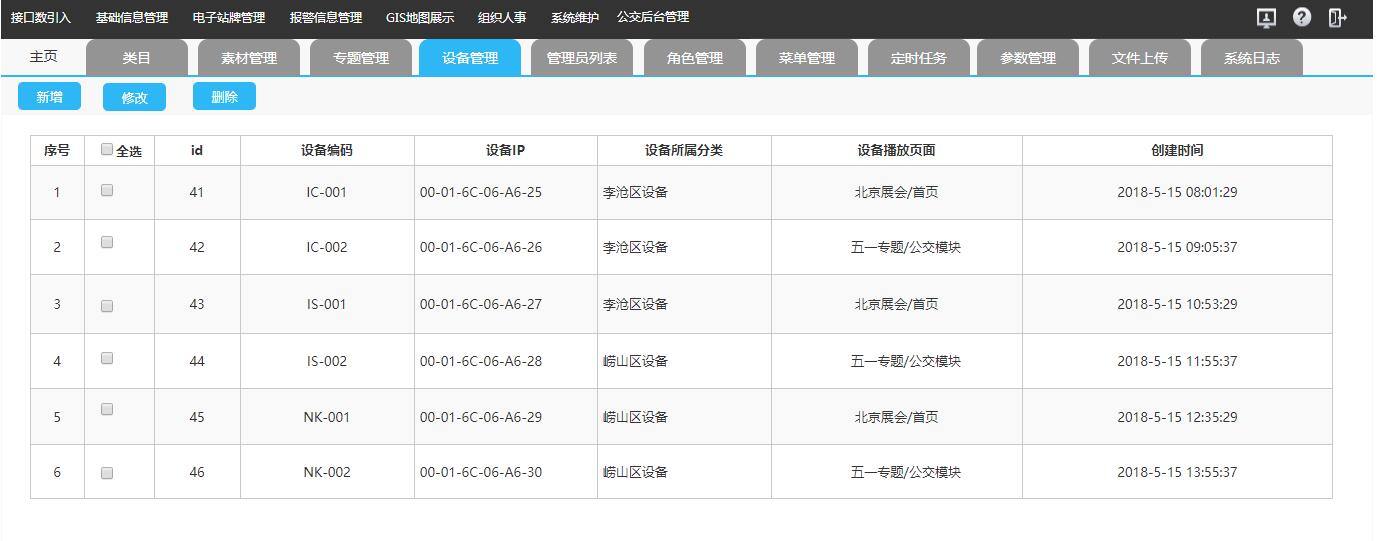This screenshot has height=541, width=1377.
Task: Select device code cell NK-002
Action: (327, 472)
